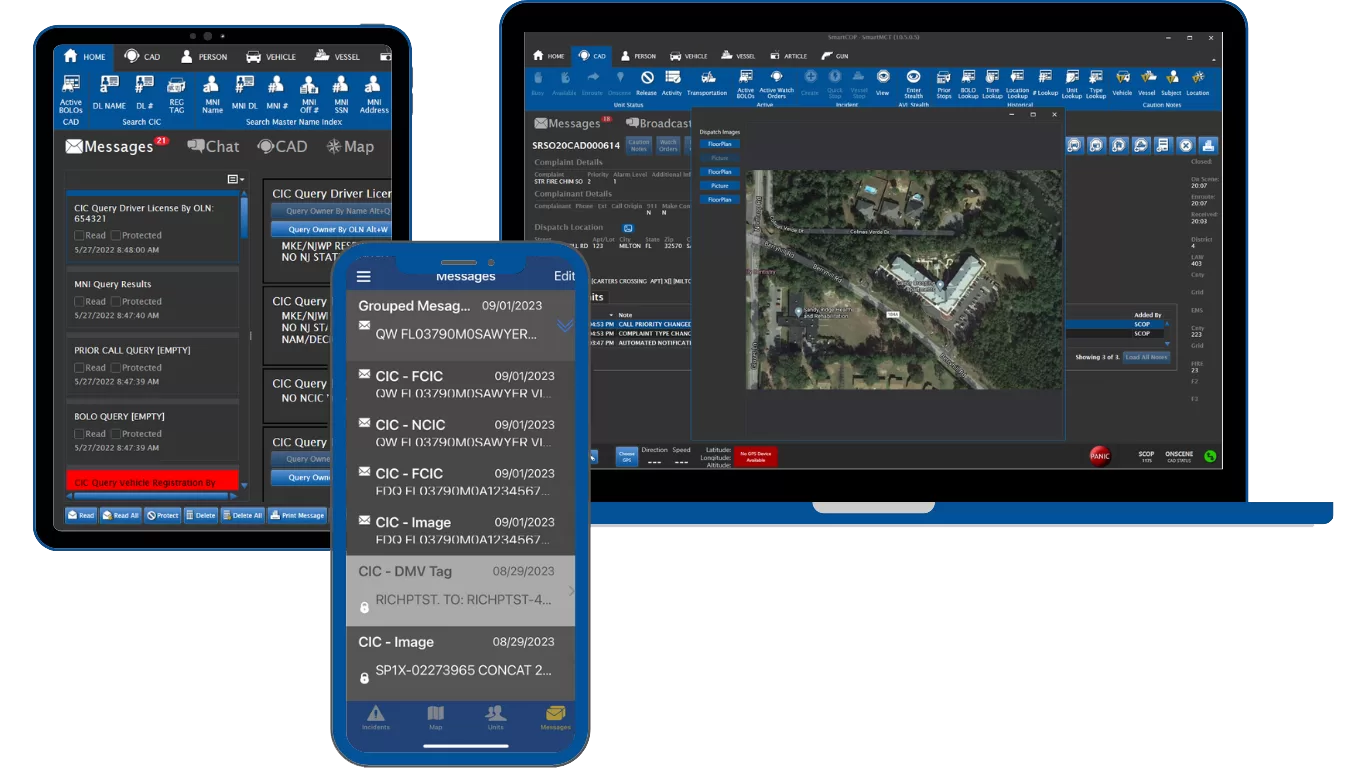Tap the Incidents icon in phone navigation
The width and height of the screenshot is (1366, 768).
pyautogui.click(x=376, y=718)
